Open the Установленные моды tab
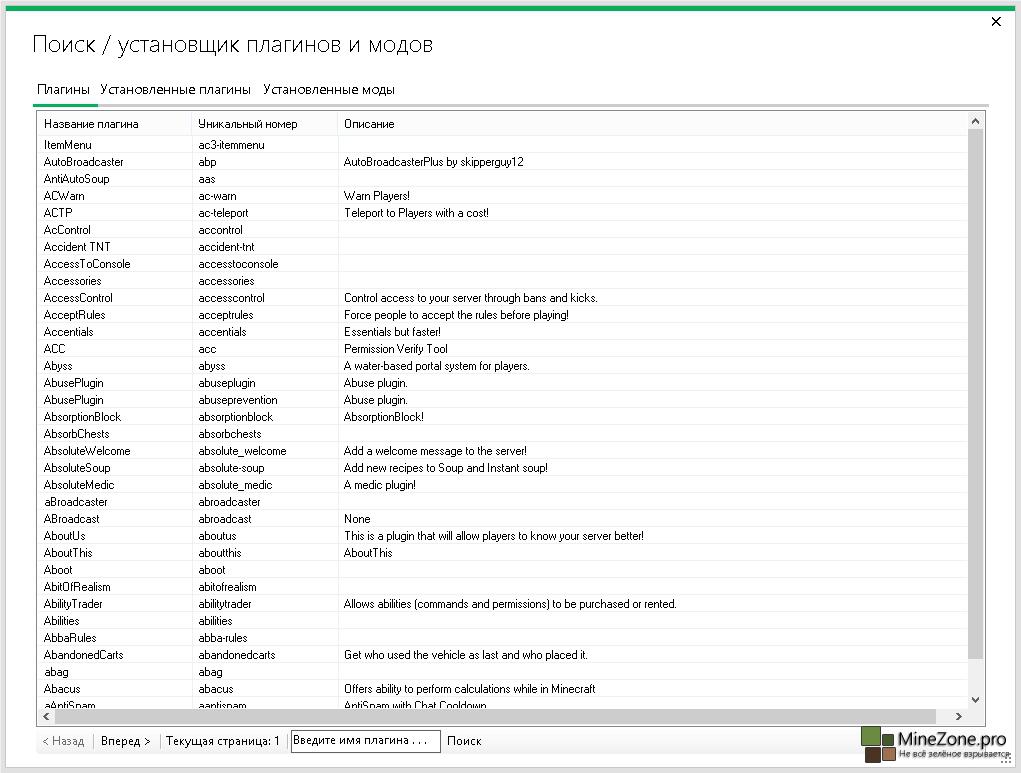The image size is (1021, 773). click(329, 90)
